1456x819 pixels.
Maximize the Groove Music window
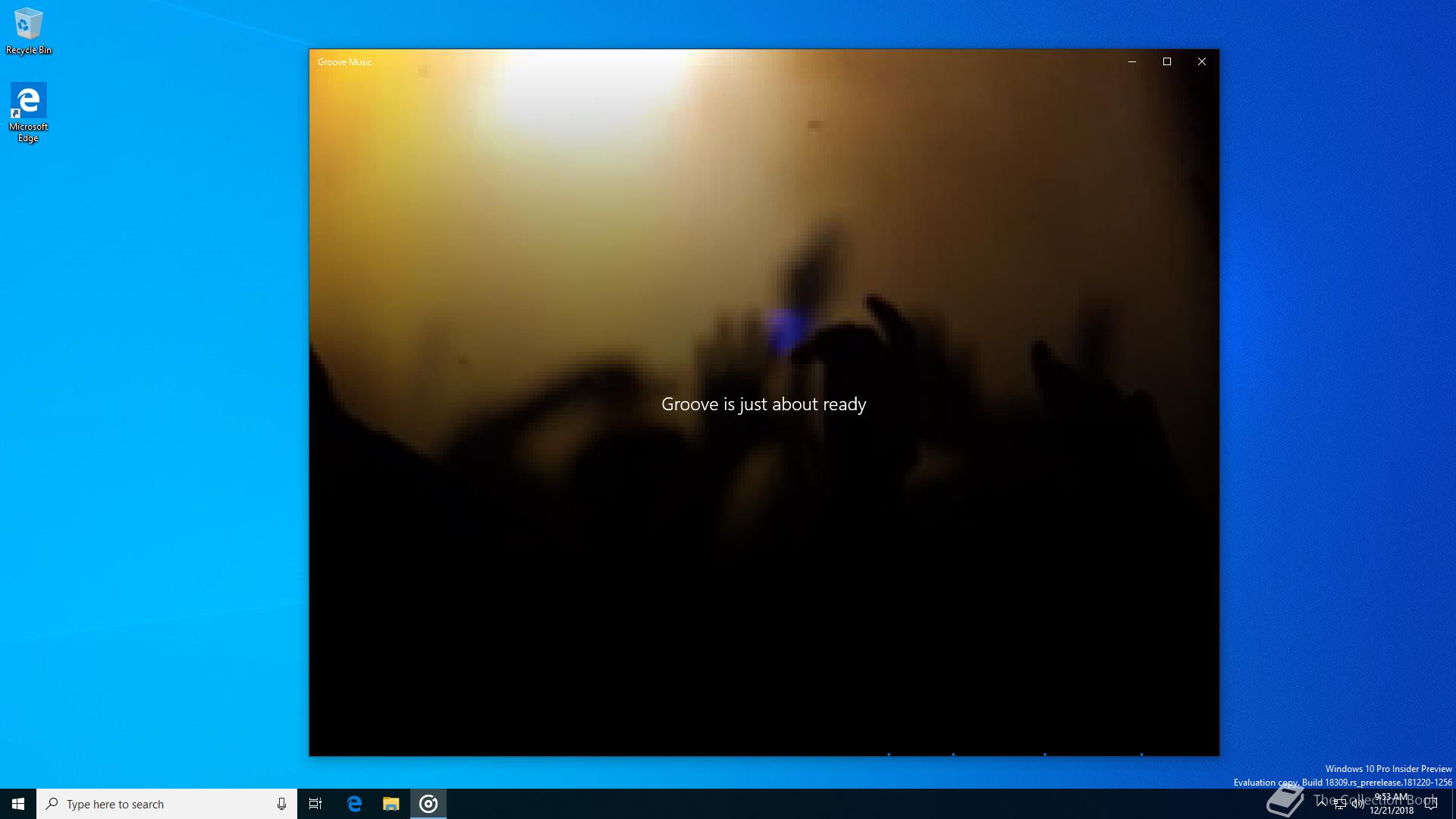[1167, 61]
